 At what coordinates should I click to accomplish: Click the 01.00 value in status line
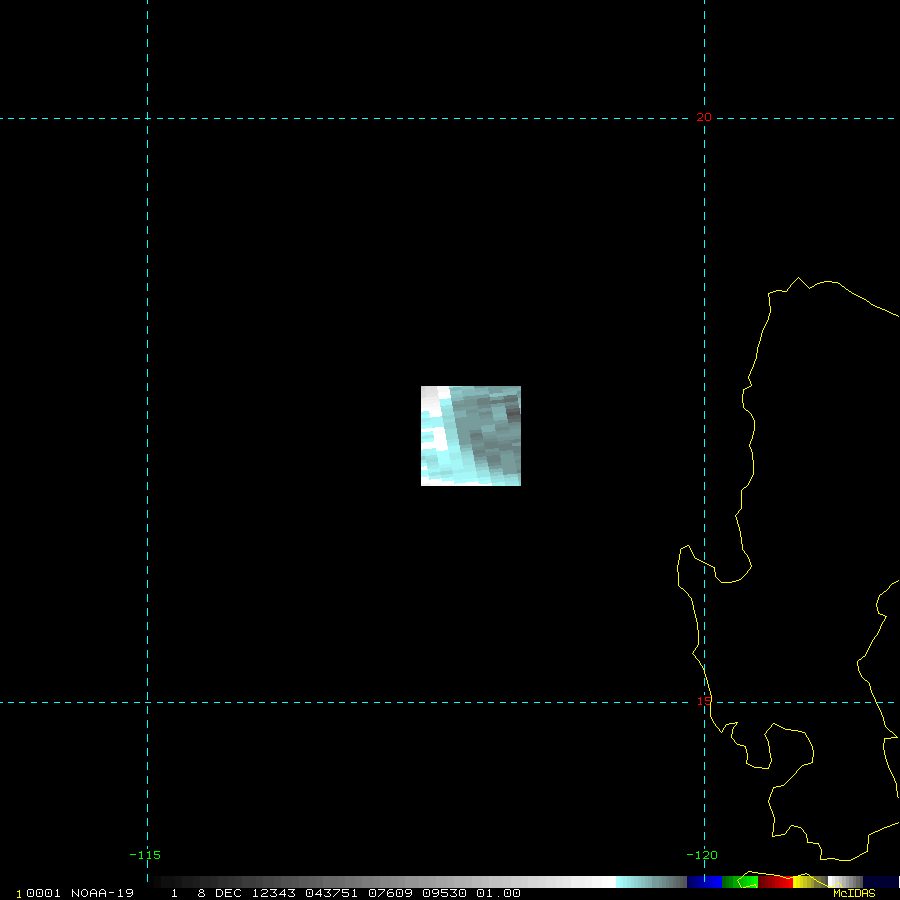[x=498, y=893]
